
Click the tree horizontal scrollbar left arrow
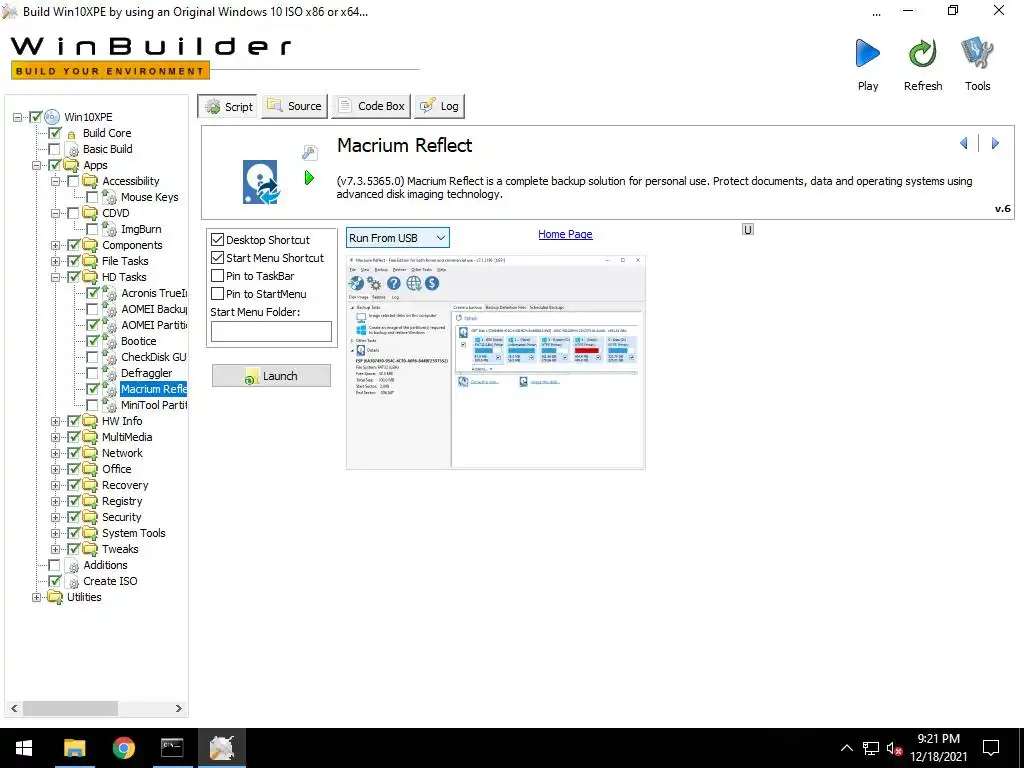coord(14,709)
